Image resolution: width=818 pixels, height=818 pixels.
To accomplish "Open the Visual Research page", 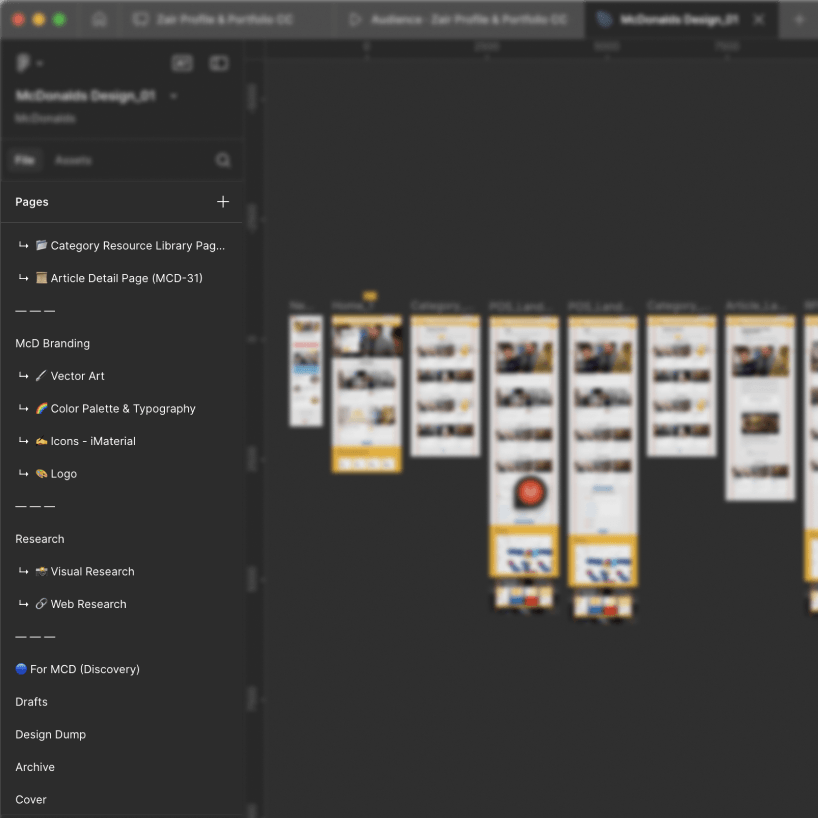I will click(122, 572).
